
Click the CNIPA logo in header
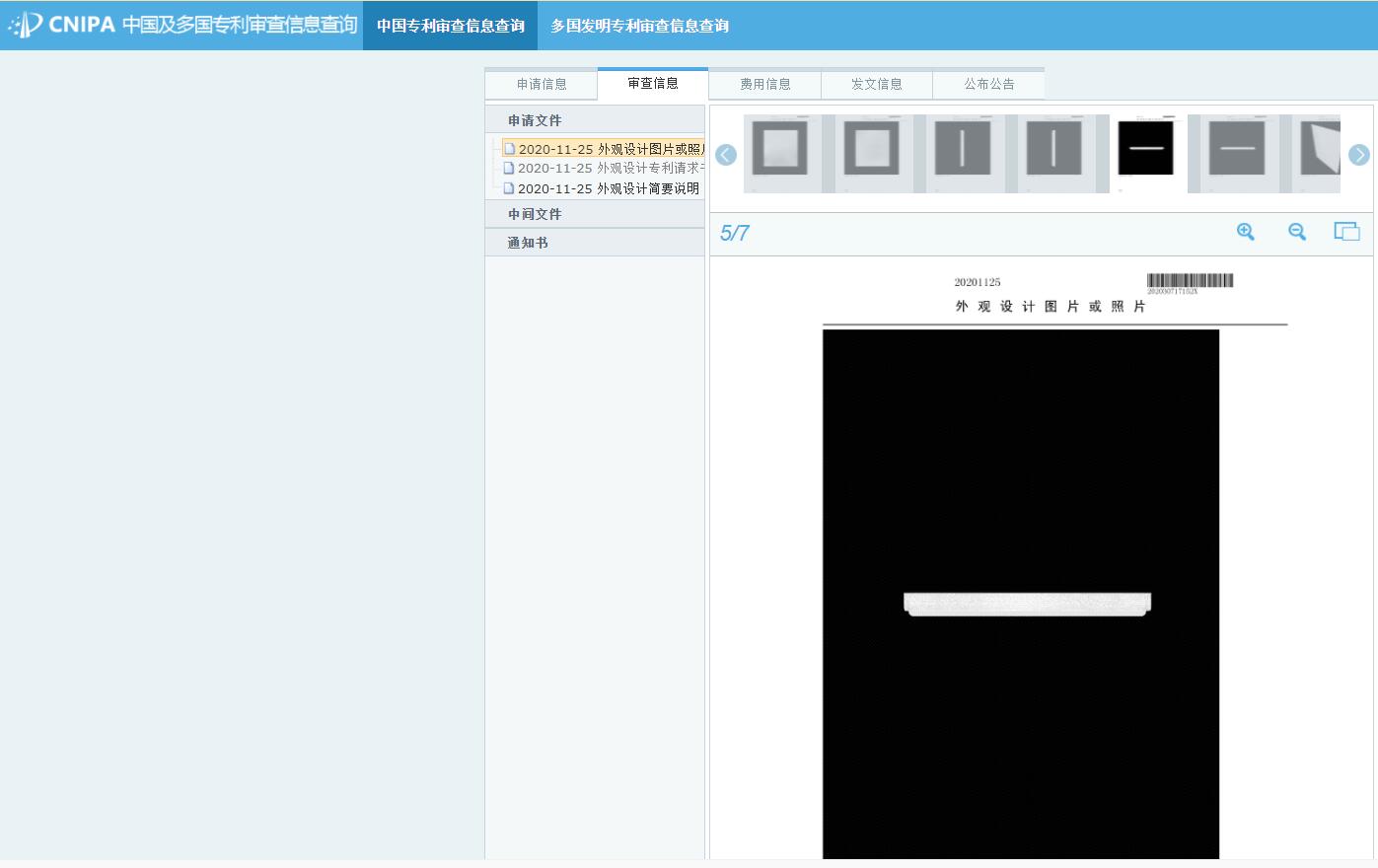point(182,25)
